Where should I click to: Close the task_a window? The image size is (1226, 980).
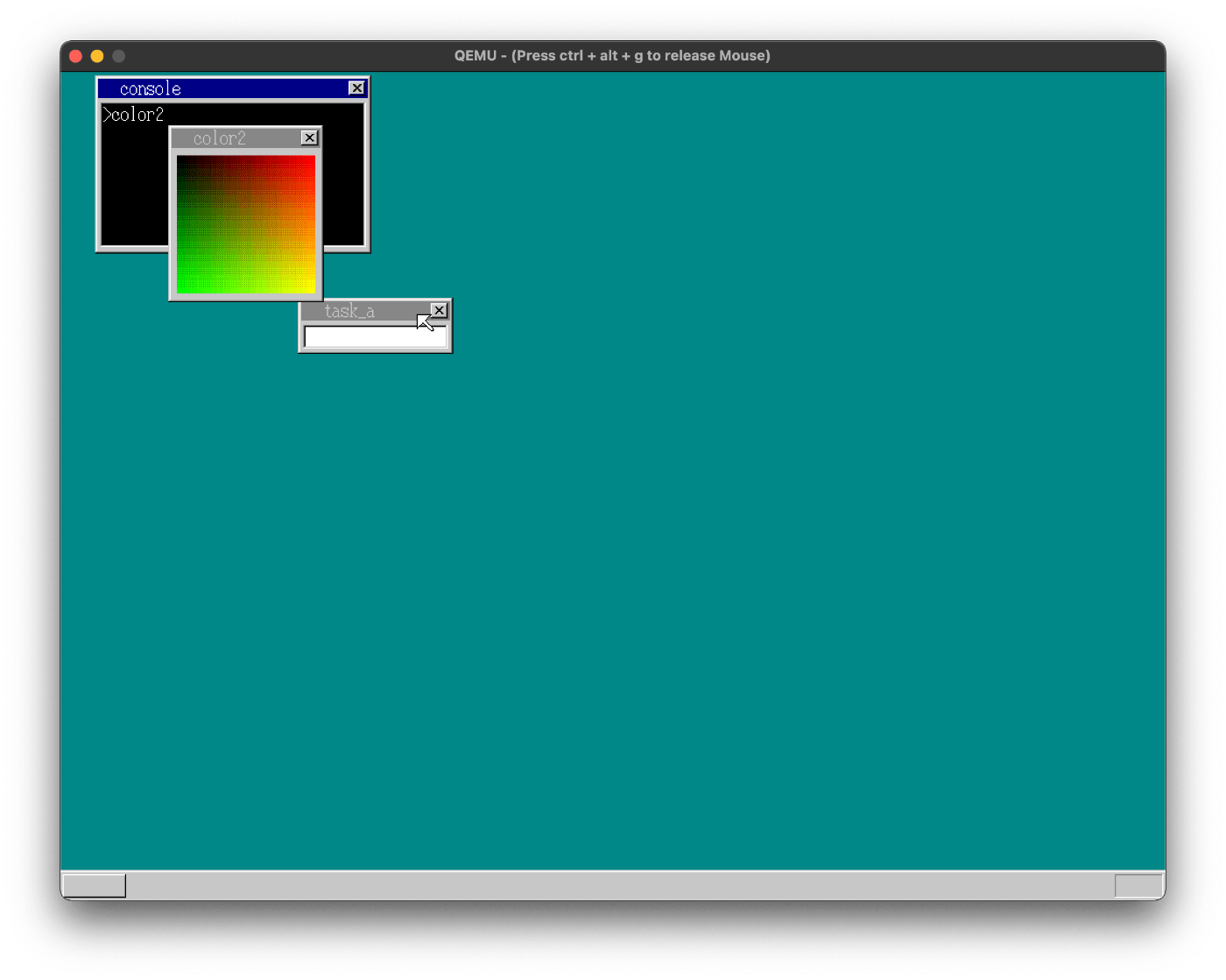pyautogui.click(x=439, y=311)
